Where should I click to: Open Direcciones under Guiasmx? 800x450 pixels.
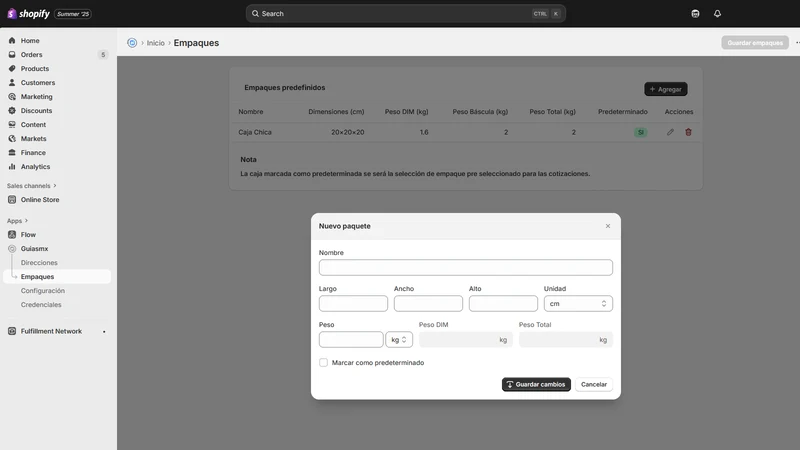point(39,263)
